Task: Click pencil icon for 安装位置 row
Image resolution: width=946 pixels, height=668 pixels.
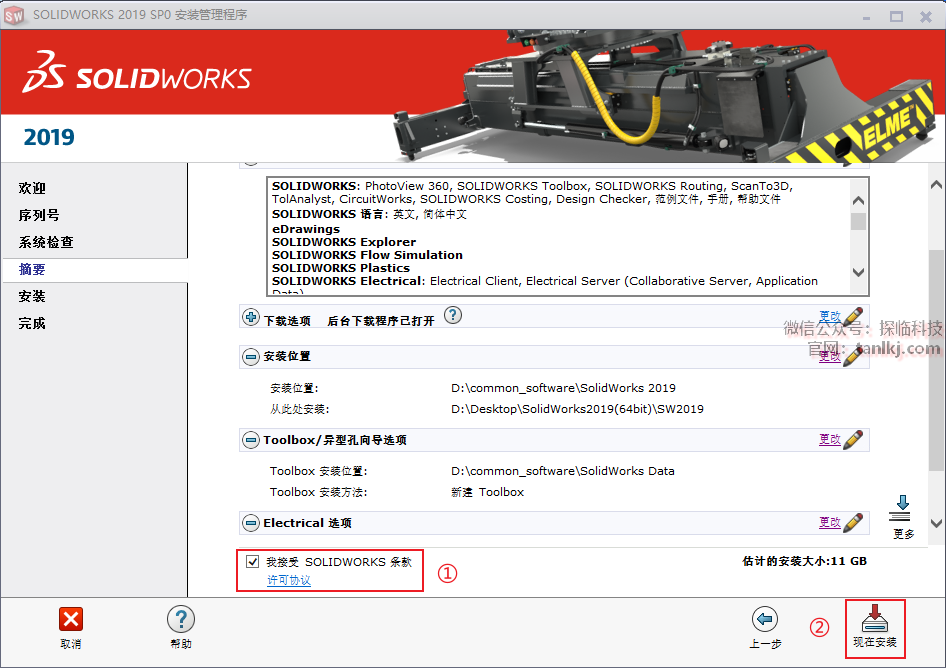Action: (x=853, y=357)
